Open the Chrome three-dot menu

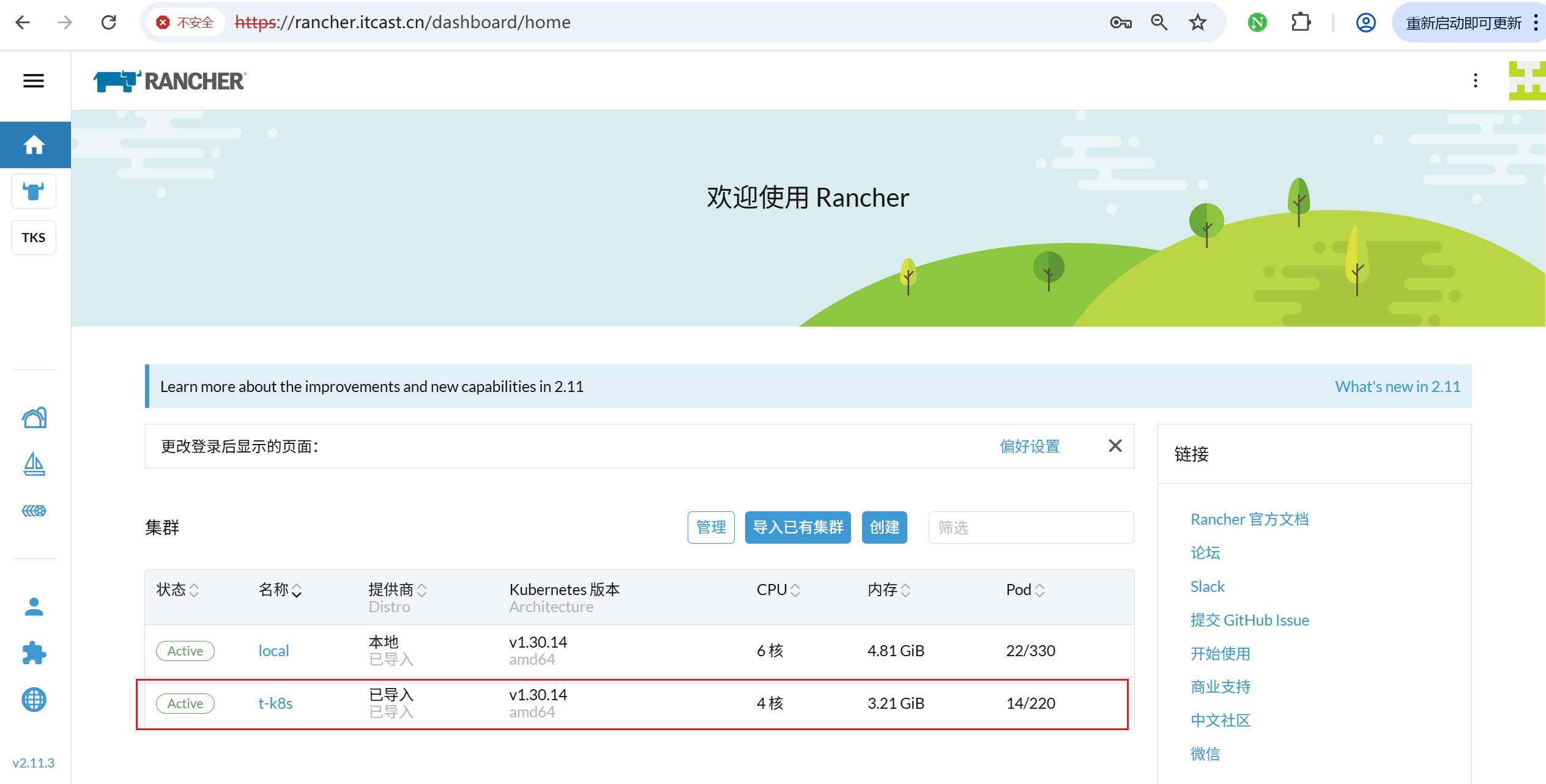point(1536,23)
